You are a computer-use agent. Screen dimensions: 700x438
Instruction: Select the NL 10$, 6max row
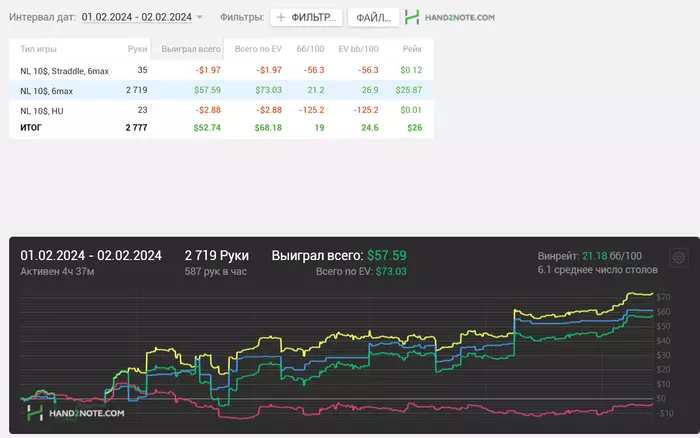221,90
